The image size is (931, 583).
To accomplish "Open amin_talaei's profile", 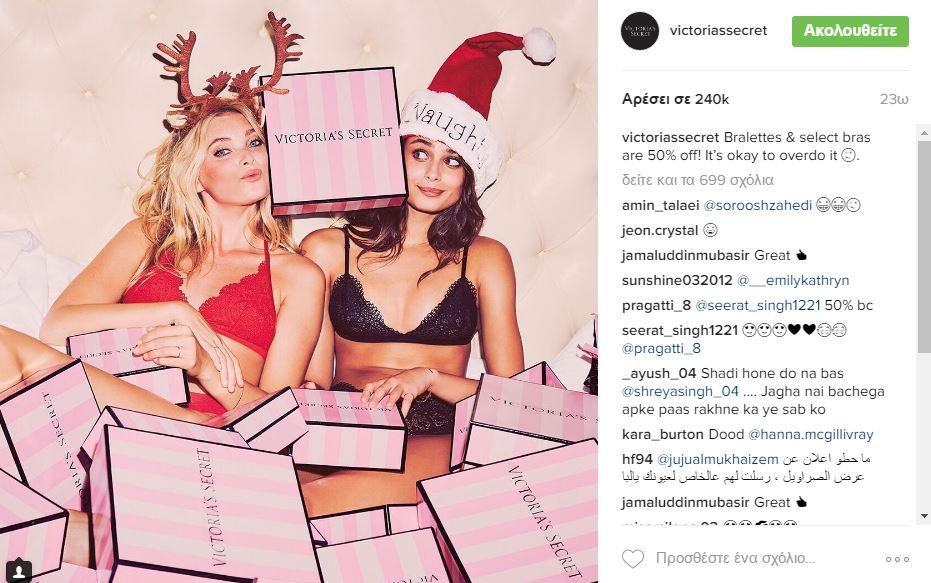I will (660, 205).
